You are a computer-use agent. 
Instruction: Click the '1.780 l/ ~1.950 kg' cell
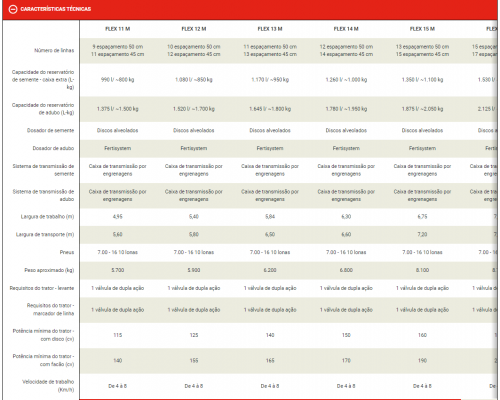[x=346, y=109]
